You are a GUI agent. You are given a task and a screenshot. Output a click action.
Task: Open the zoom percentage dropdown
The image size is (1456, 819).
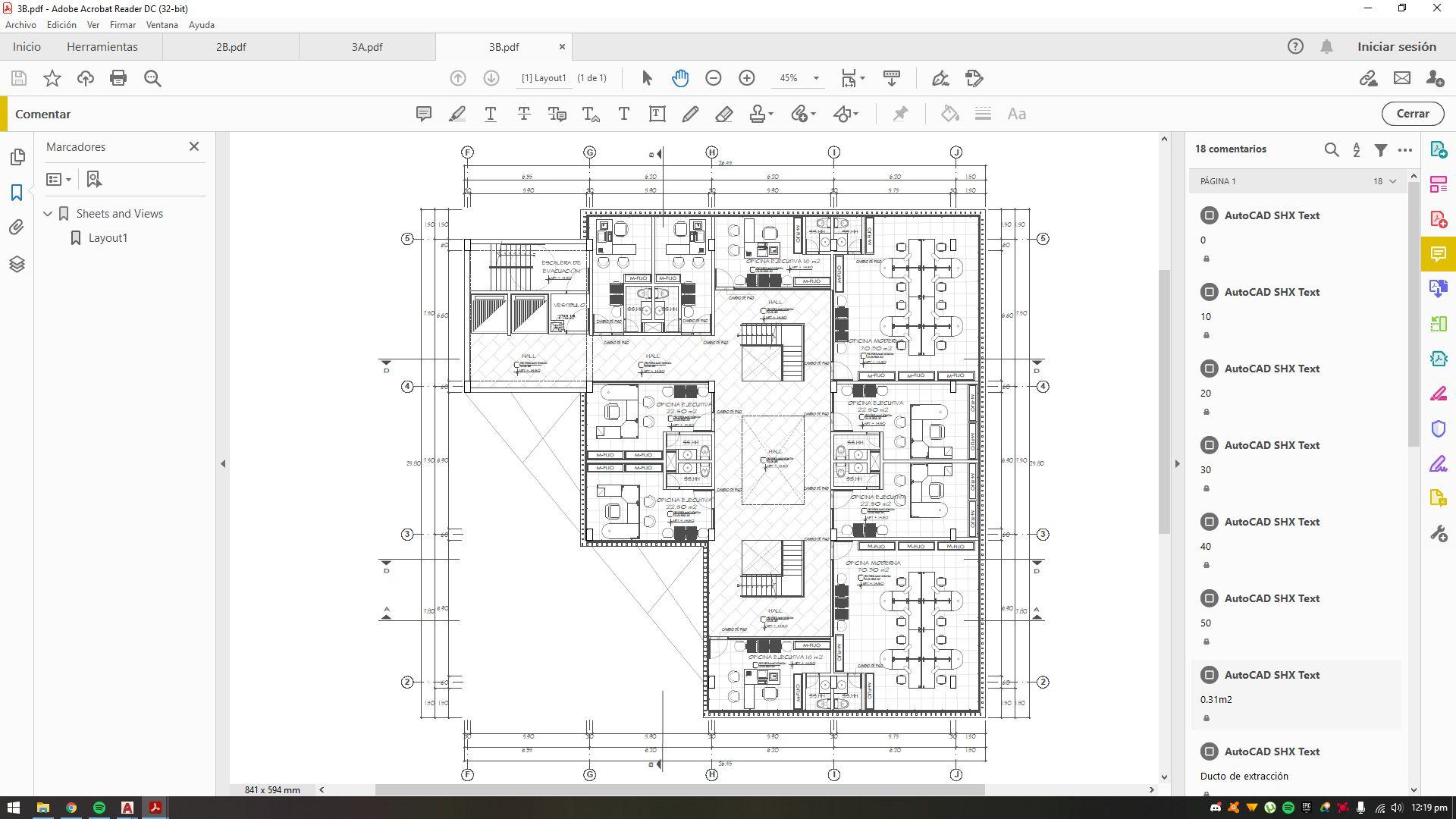coord(816,78)
